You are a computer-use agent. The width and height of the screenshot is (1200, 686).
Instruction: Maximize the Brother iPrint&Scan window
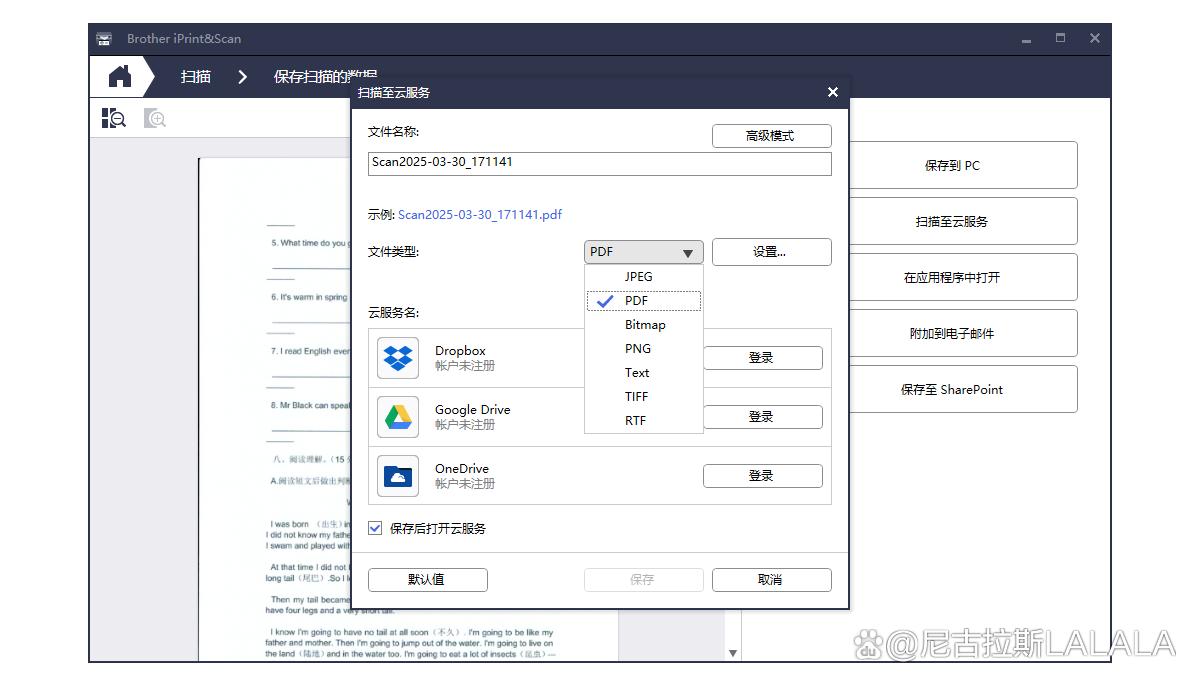[x=1060, y=38]
